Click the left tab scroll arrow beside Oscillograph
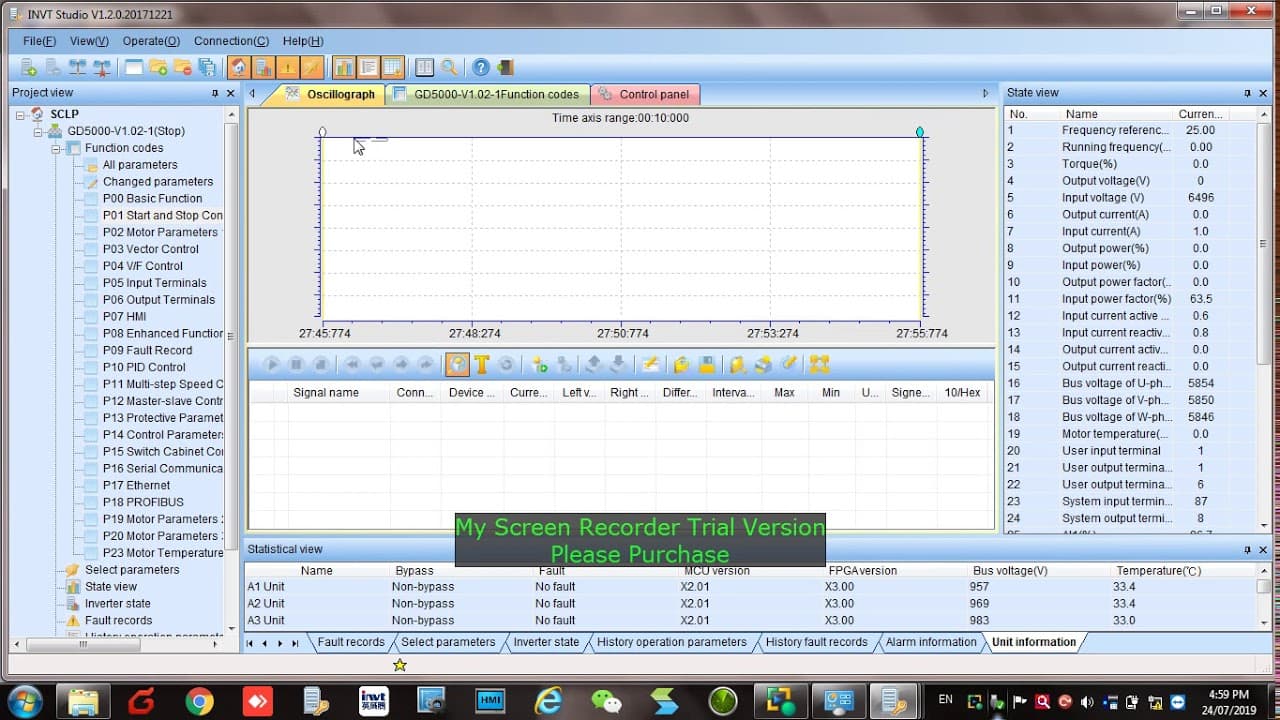The width and height of the screenshot is (1280, 720). click(252, 94)
